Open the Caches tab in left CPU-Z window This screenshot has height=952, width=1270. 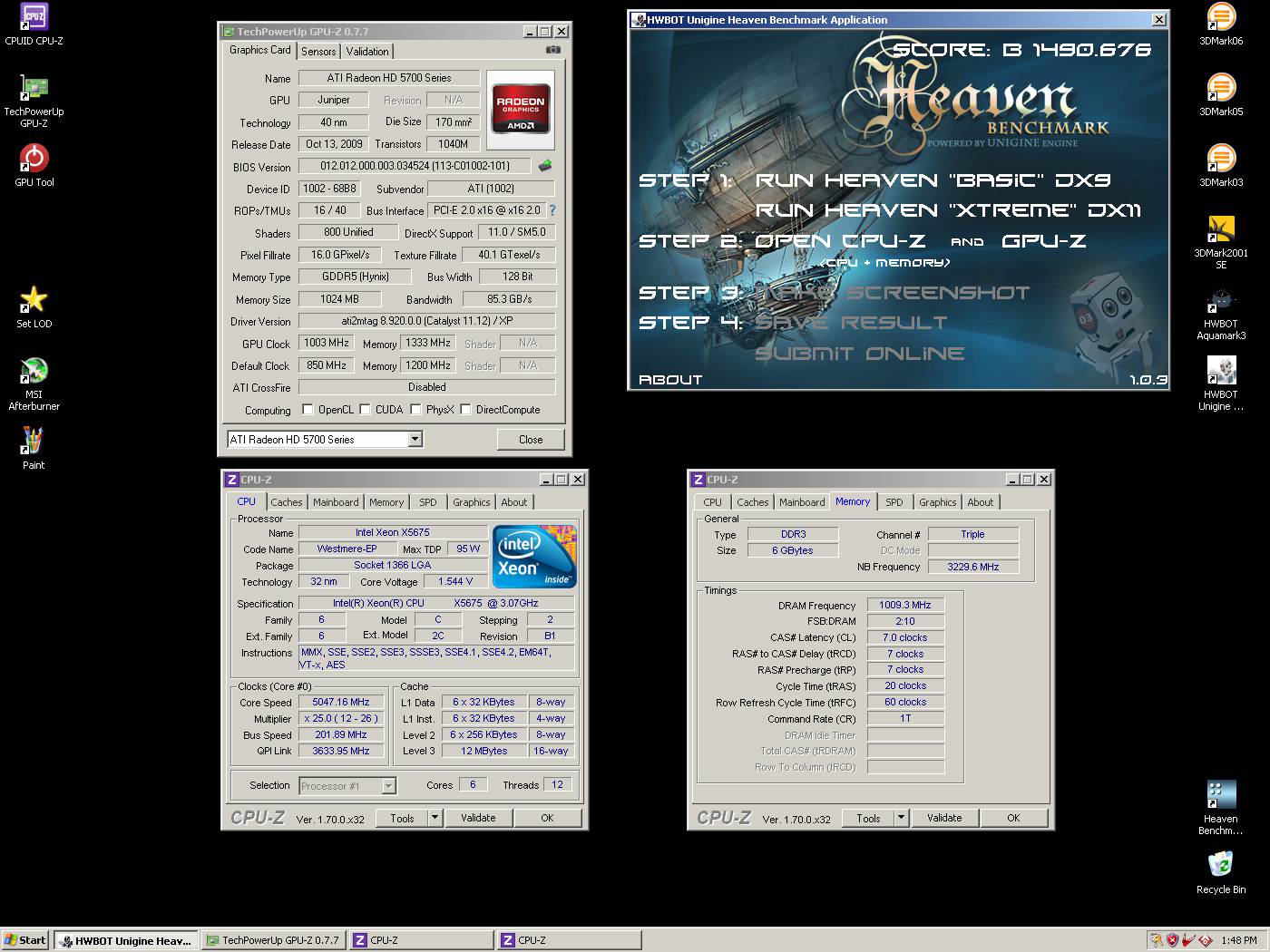[287, 502]
